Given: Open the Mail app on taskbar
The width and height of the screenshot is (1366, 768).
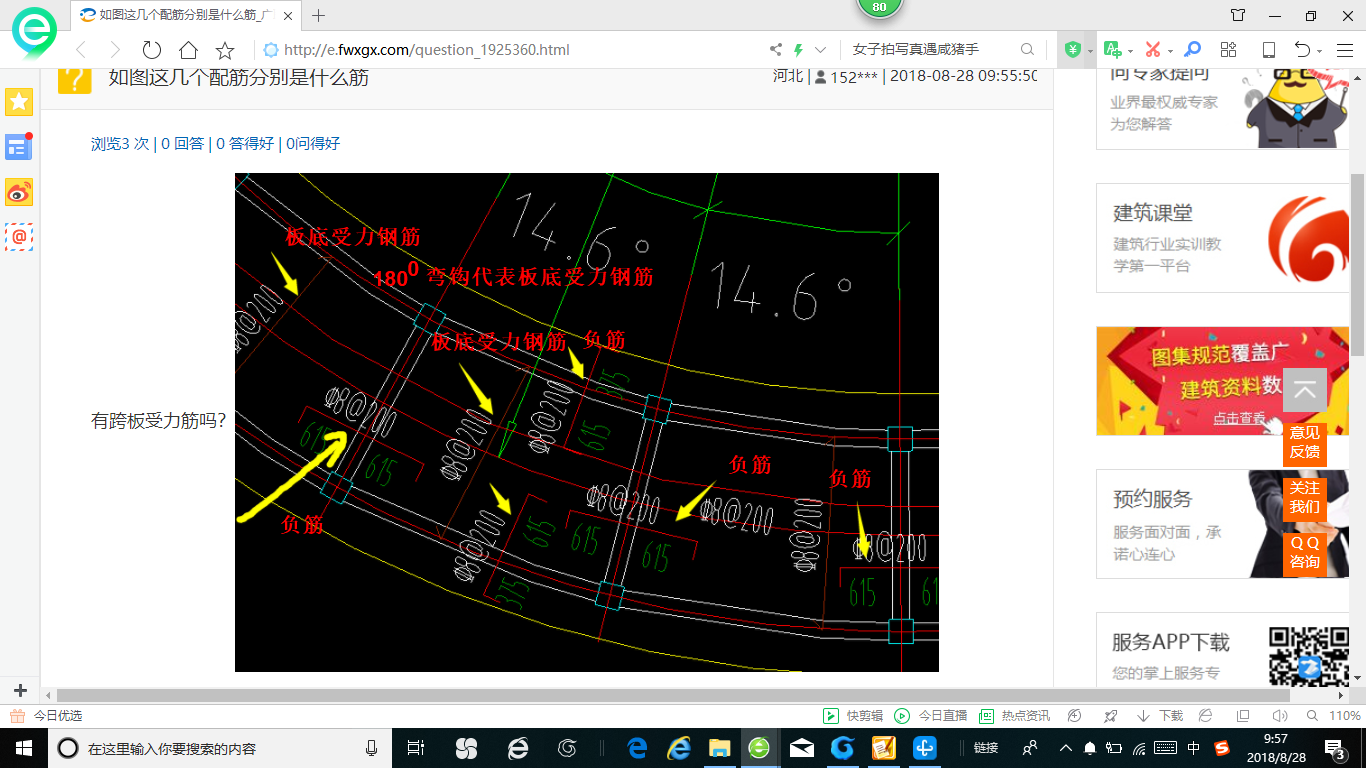Looking at the screenshot, I should pyautogui.click(x=801, y=748).
